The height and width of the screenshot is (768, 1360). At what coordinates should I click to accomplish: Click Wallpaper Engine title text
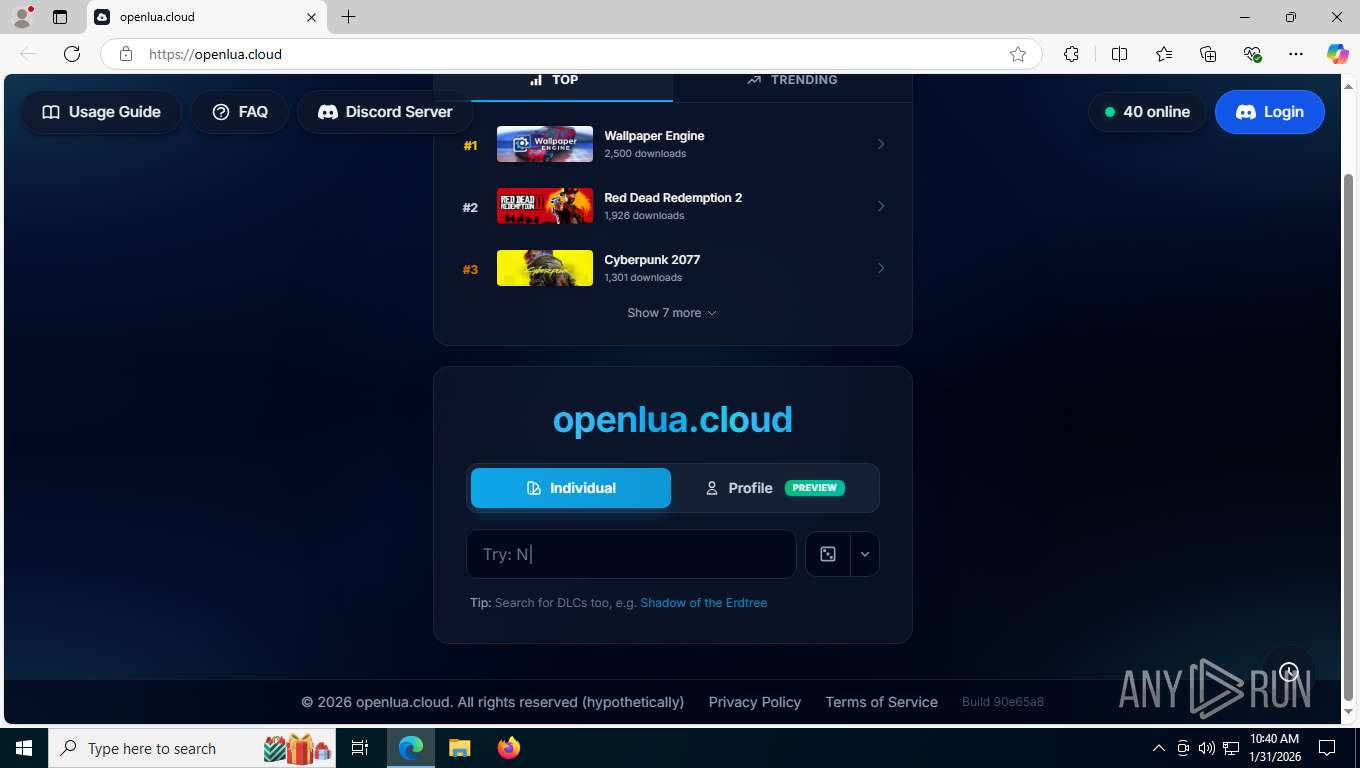(654, 136)
